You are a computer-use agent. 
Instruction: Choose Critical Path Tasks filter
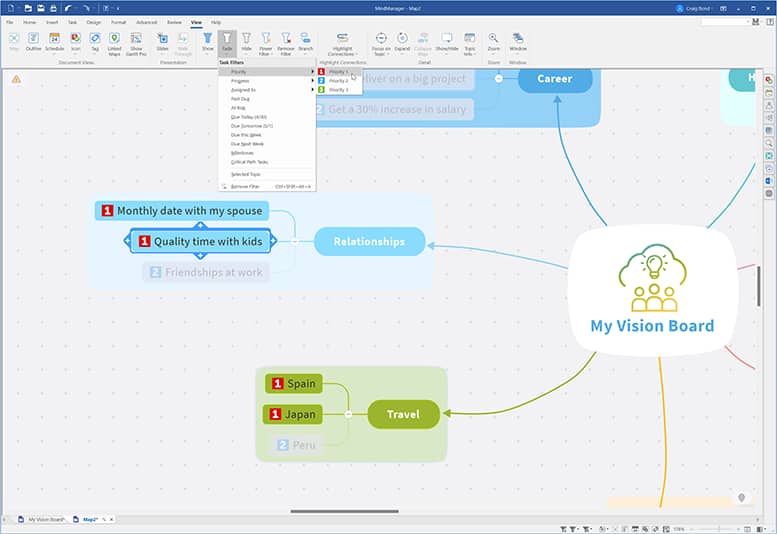pyautogui.click(x=267, y=162)
